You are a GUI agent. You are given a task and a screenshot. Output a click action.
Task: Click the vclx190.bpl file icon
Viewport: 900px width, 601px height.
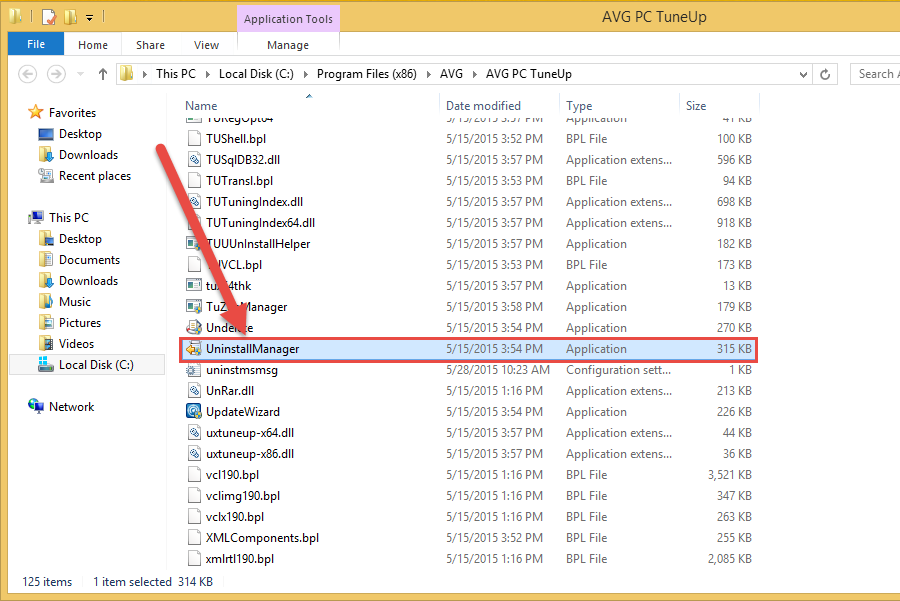click(194, 517)
